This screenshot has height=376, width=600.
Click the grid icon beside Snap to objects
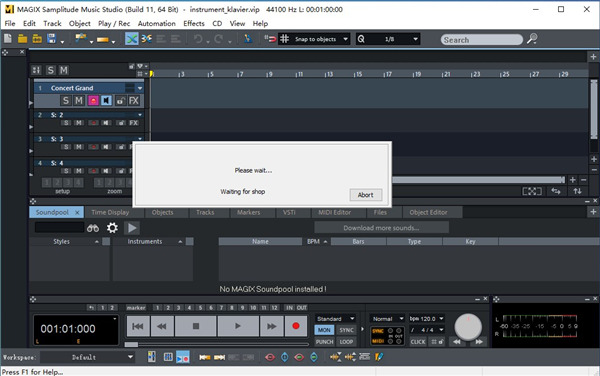coord(284,39)
